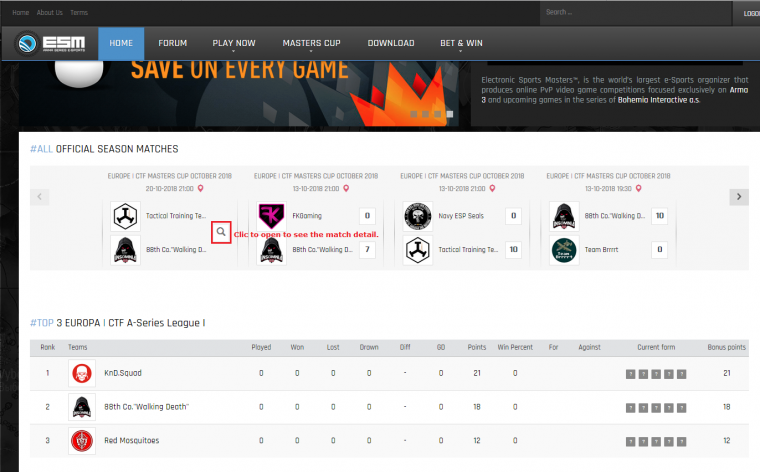Expand the MASTERS CUP dropdown menu
The width and height of the screenshot is (760, 472).
click(x=311, y=44)
